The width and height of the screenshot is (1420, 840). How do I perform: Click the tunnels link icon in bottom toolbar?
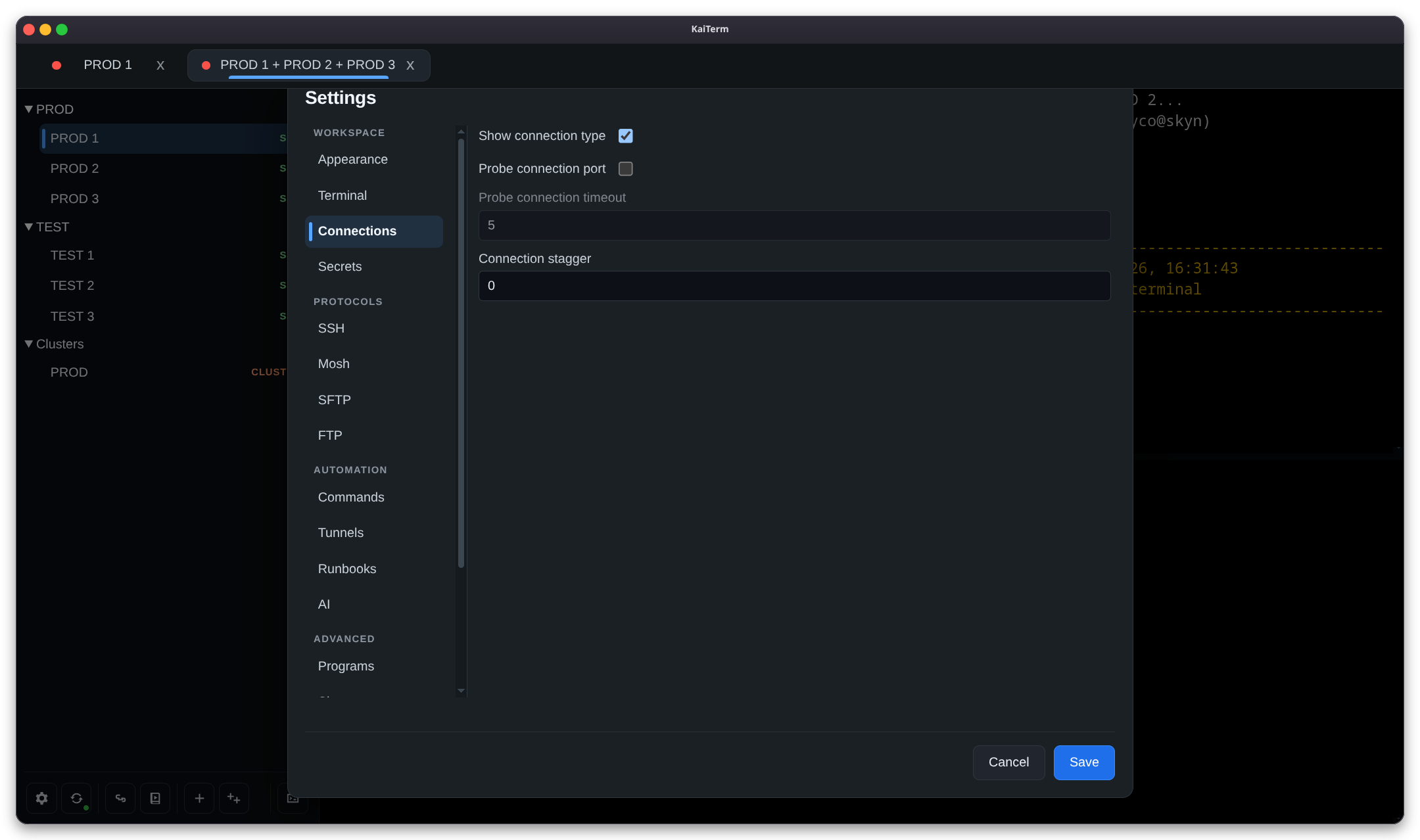pos(120,798)
